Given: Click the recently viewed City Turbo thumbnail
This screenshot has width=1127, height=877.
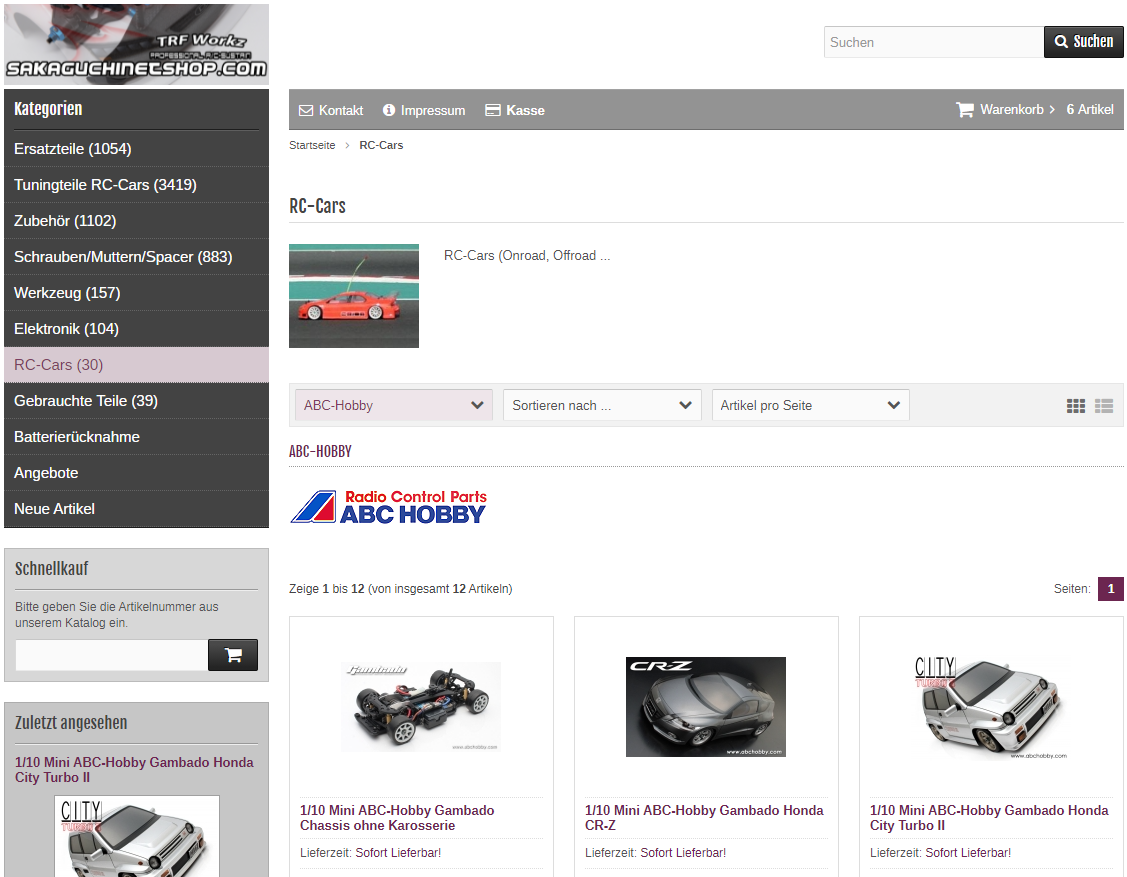Looking at the screenshot, I should coord(137,836).
